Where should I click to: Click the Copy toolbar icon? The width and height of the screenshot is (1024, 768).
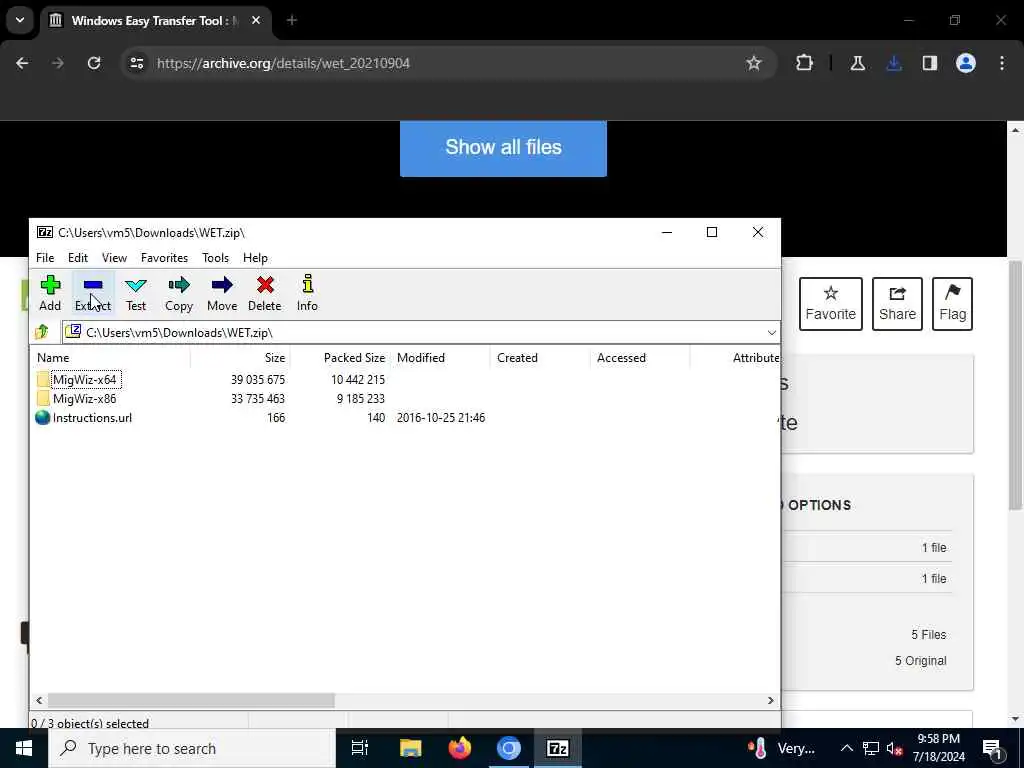pyautogui.click(x=179, y=293)
